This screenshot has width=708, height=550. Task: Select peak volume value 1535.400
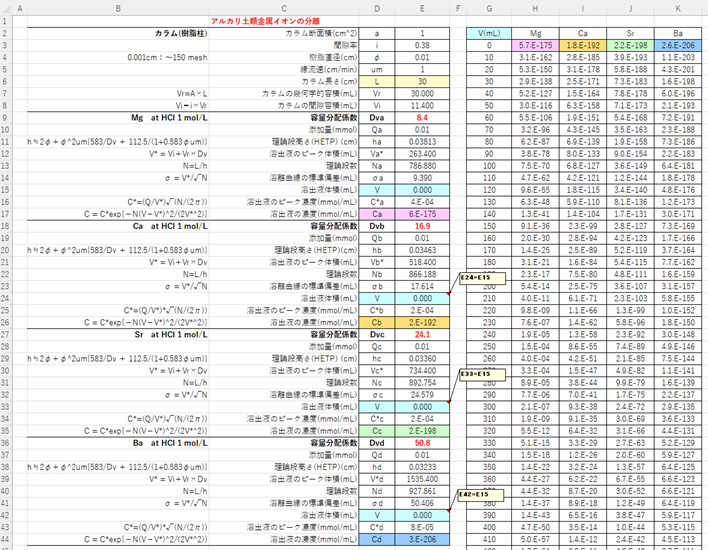coord(422,479)
